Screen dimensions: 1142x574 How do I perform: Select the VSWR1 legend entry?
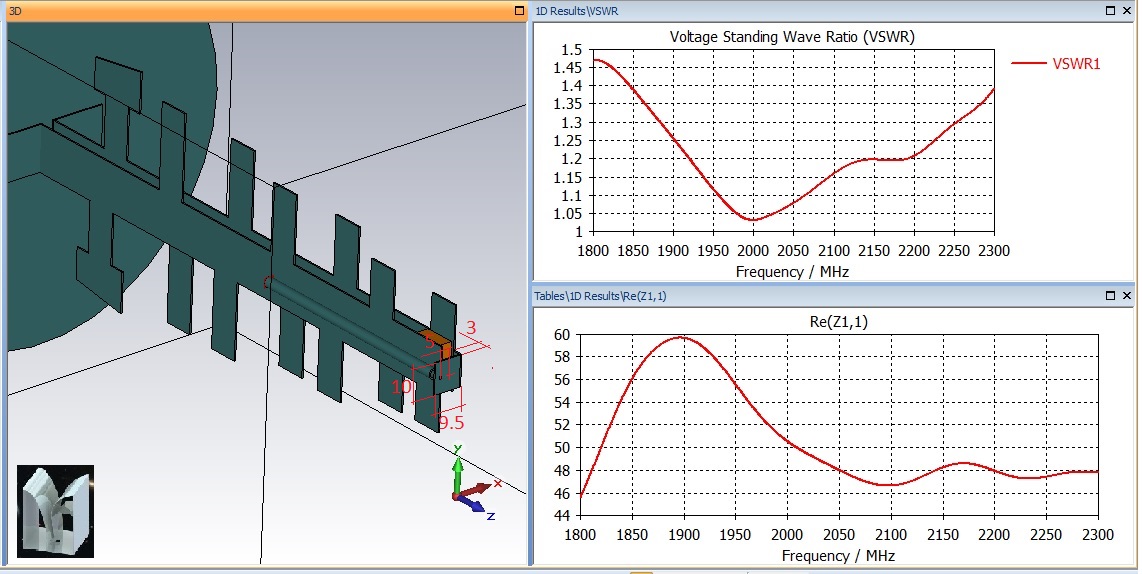tap(1056, 63)
